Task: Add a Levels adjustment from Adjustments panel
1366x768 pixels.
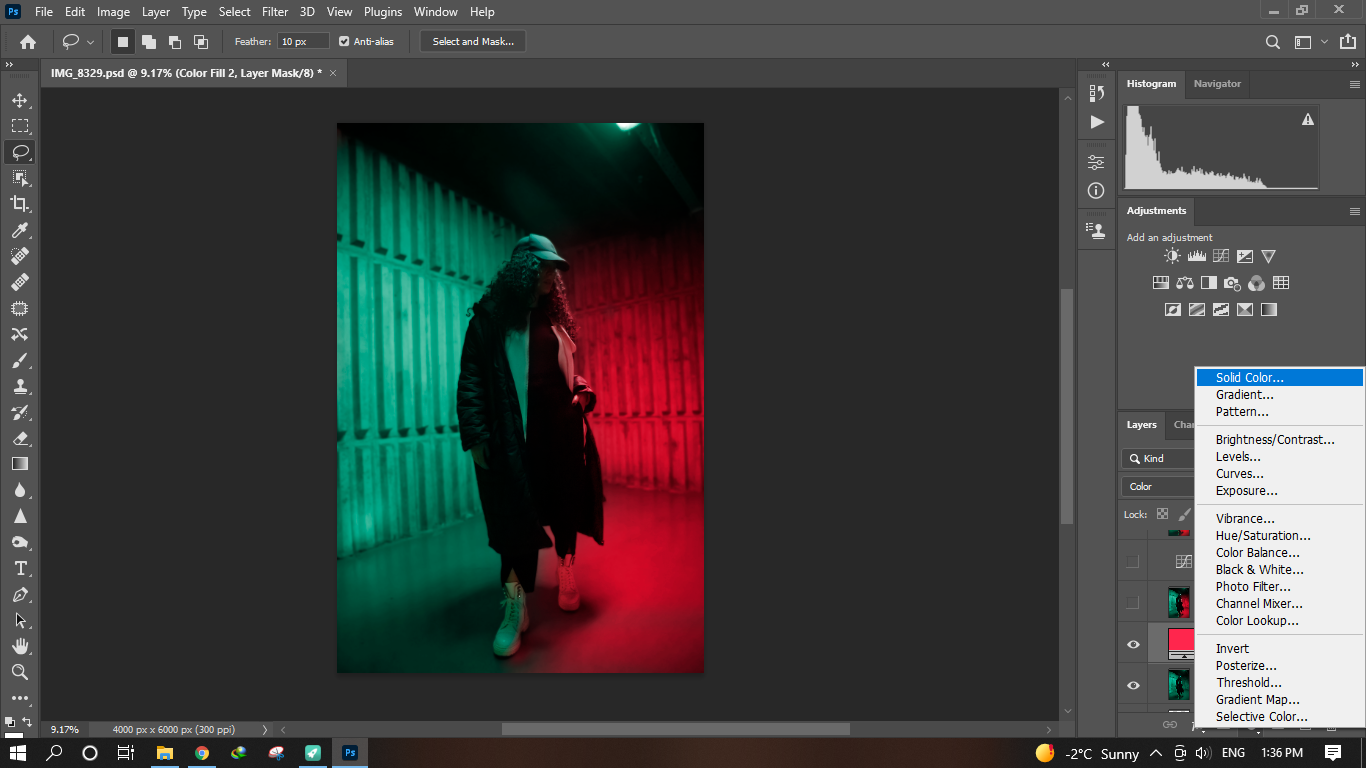Action: click(1196, 256)
